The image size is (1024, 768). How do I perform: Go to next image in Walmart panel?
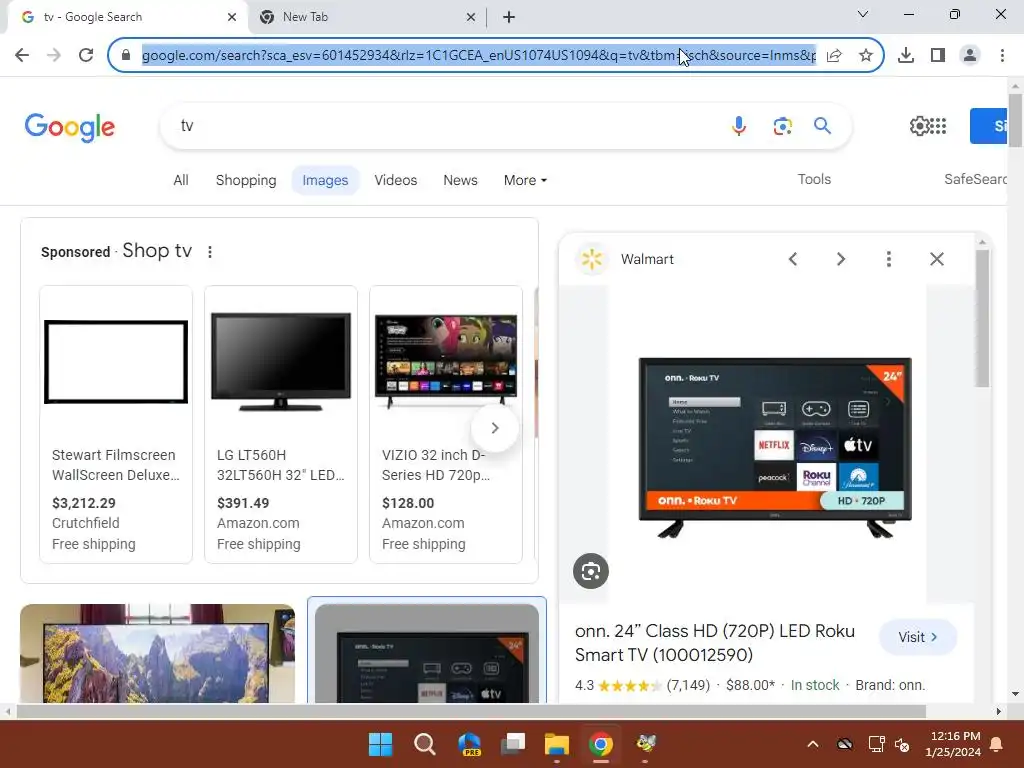[840, 259]
